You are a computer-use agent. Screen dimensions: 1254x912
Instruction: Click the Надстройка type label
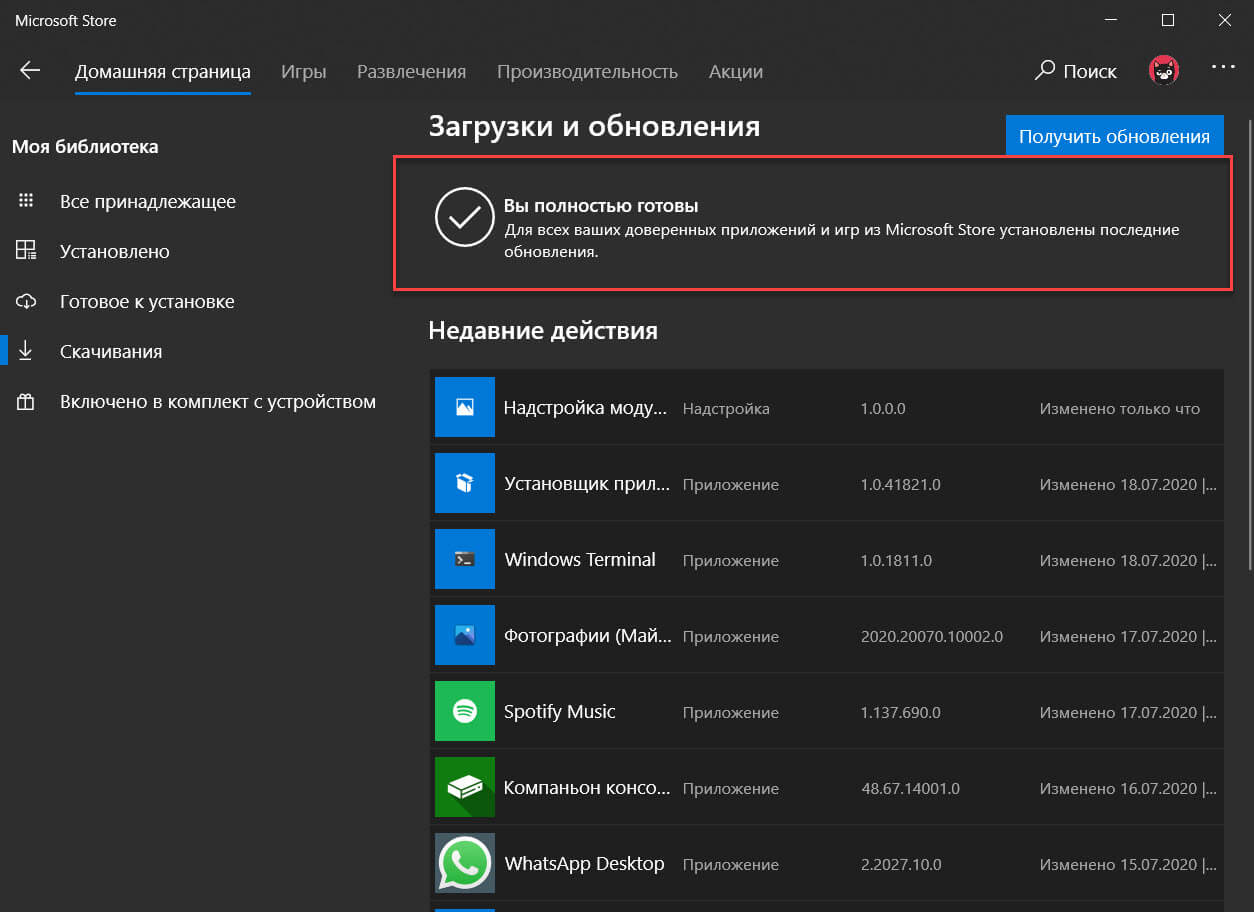726,408
